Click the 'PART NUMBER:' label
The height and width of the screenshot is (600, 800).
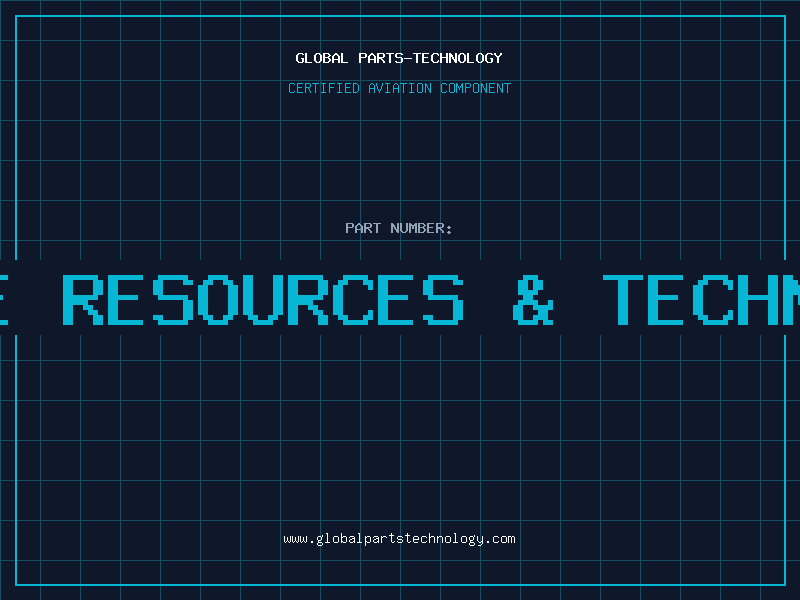[x=399, y=228]
